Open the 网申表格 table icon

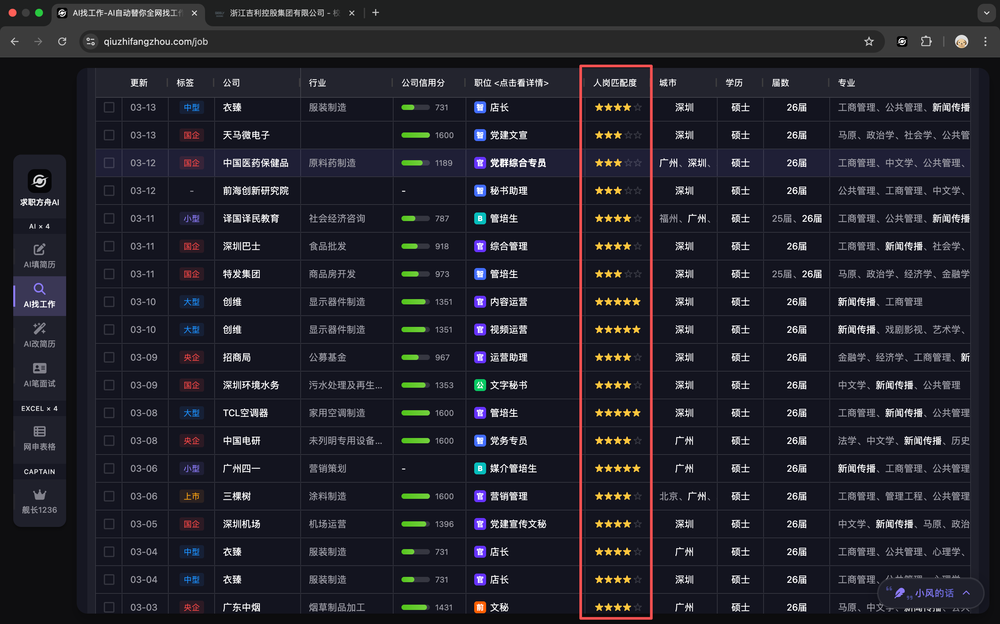[40, 431]
